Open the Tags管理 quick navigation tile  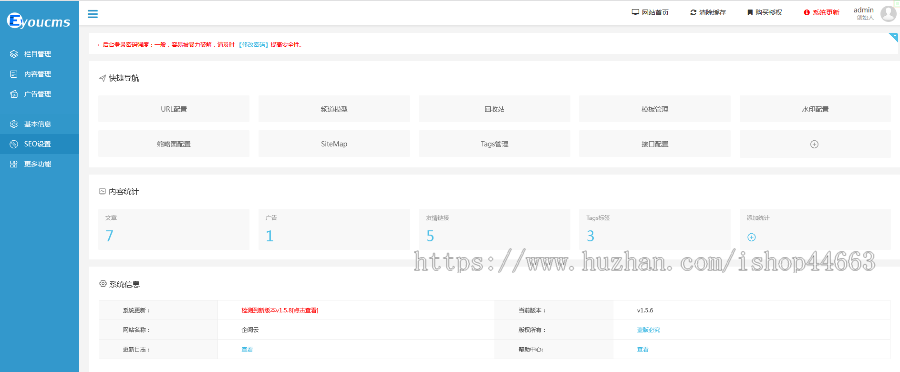click(494, 144)
